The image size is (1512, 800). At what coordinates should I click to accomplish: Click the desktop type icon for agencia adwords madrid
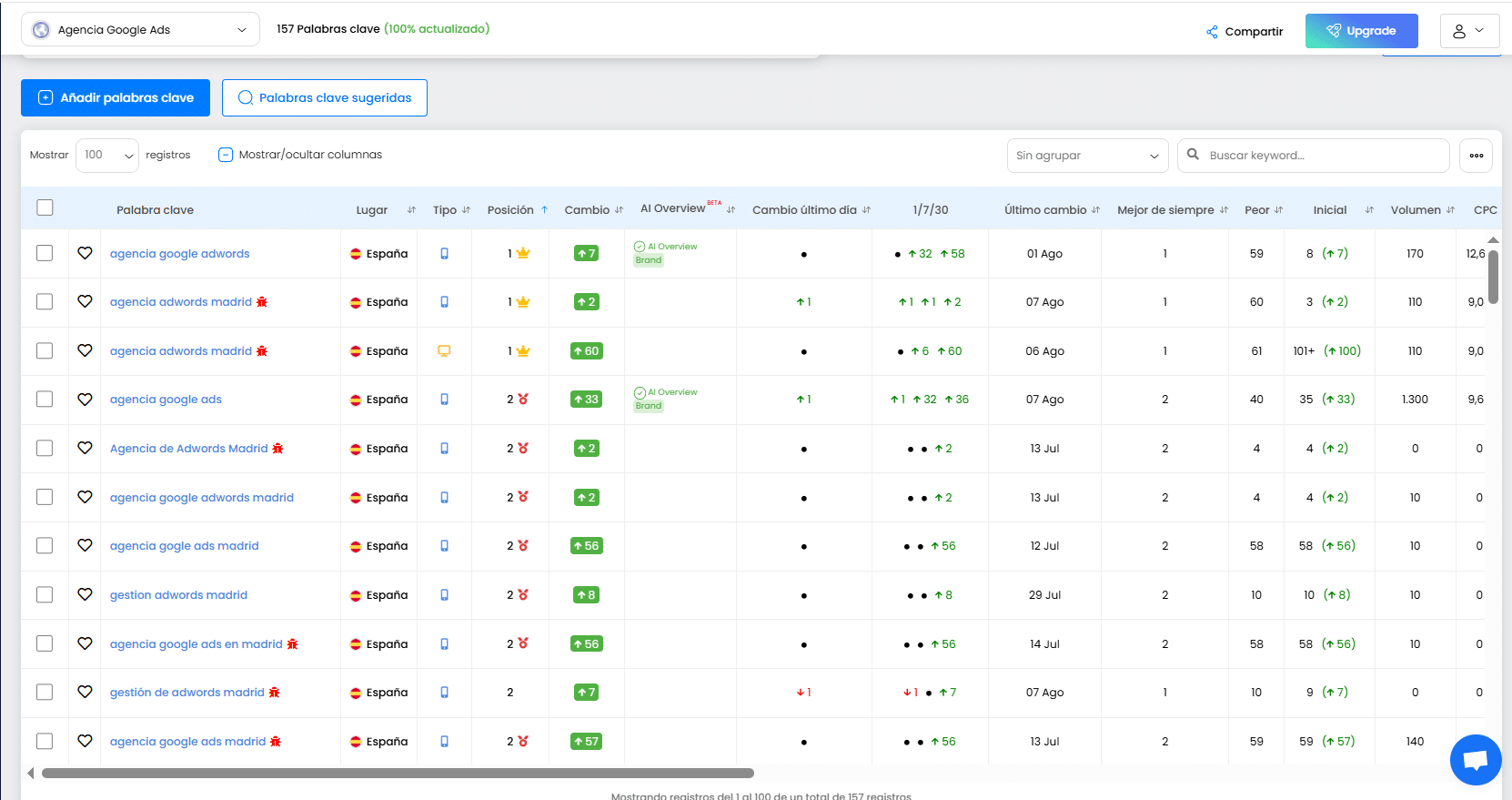444,350
